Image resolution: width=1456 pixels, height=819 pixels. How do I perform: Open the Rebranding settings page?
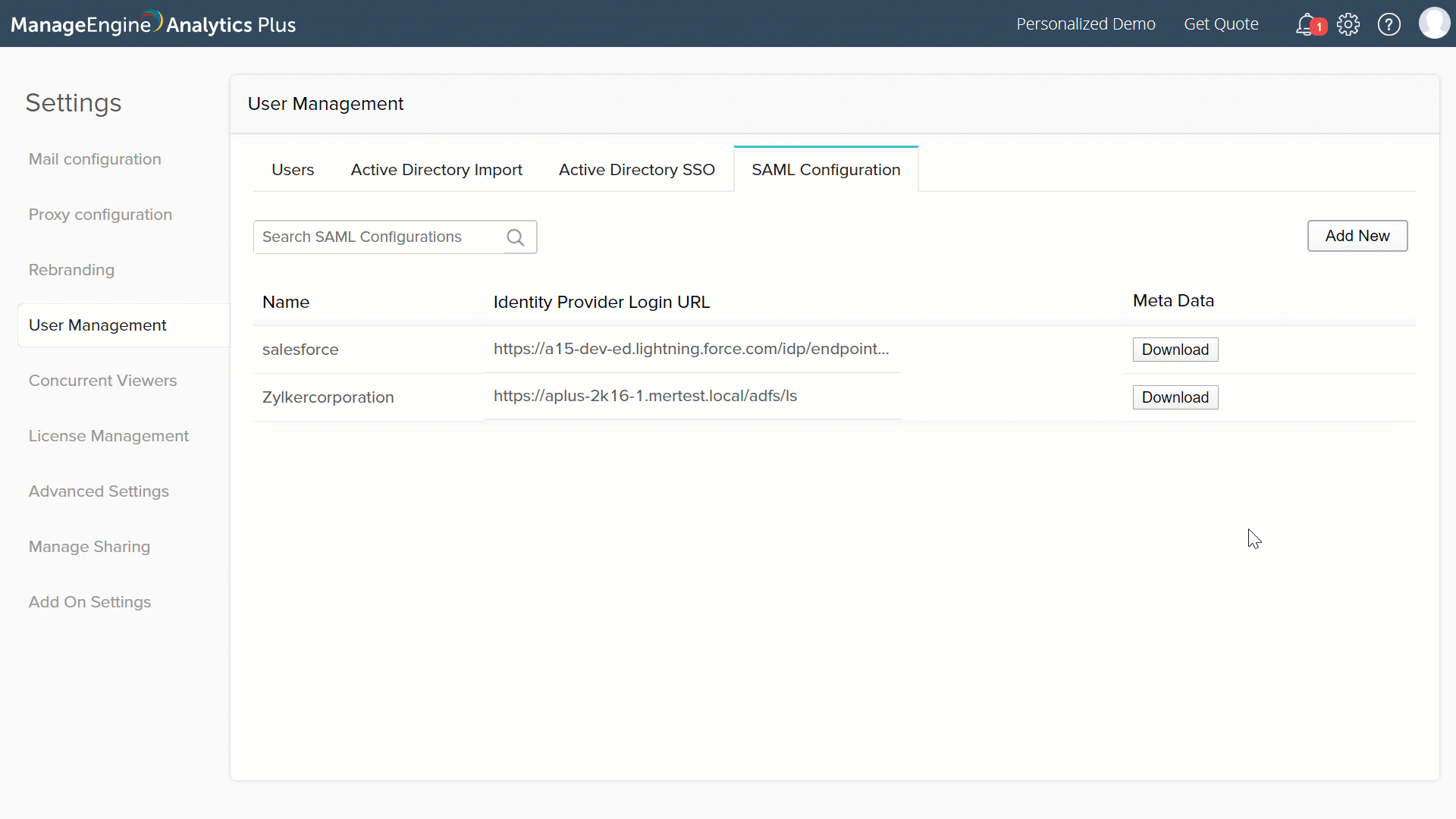point(71,270)
